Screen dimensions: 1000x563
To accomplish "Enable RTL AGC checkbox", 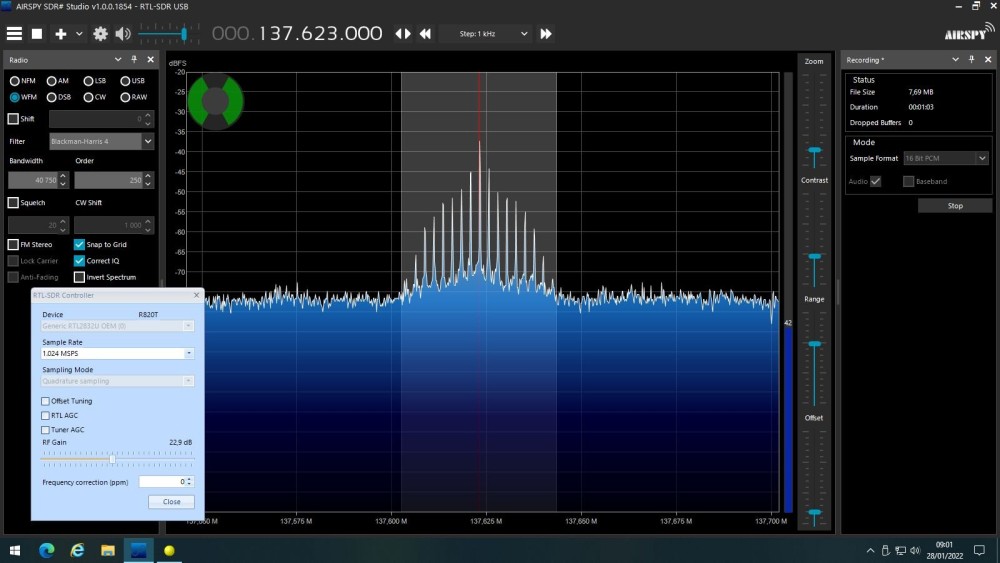I will tap(45, 415).
